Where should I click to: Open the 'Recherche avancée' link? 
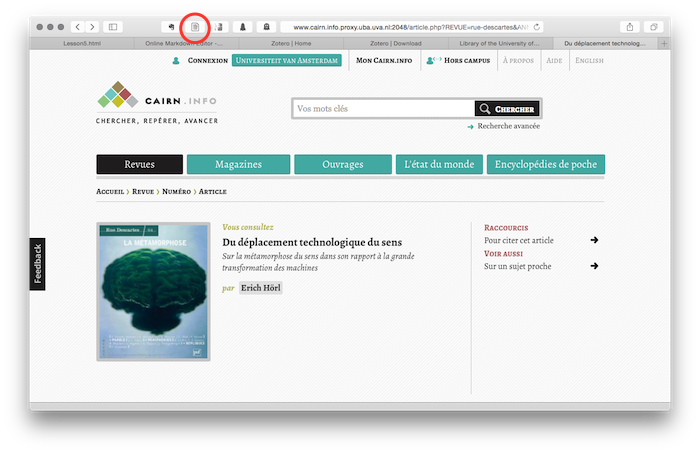pos(508,127)
